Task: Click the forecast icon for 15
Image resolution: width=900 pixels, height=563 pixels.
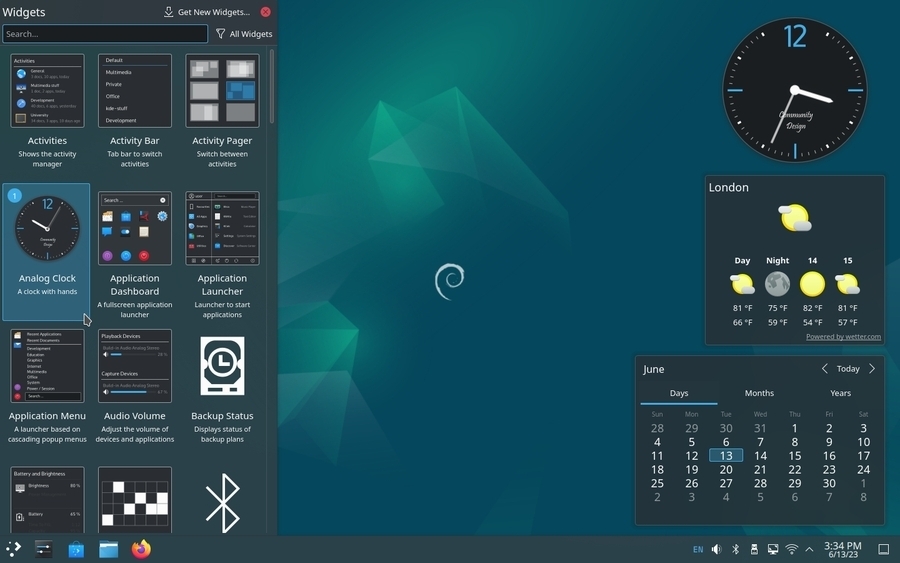Action: (847, 284)
